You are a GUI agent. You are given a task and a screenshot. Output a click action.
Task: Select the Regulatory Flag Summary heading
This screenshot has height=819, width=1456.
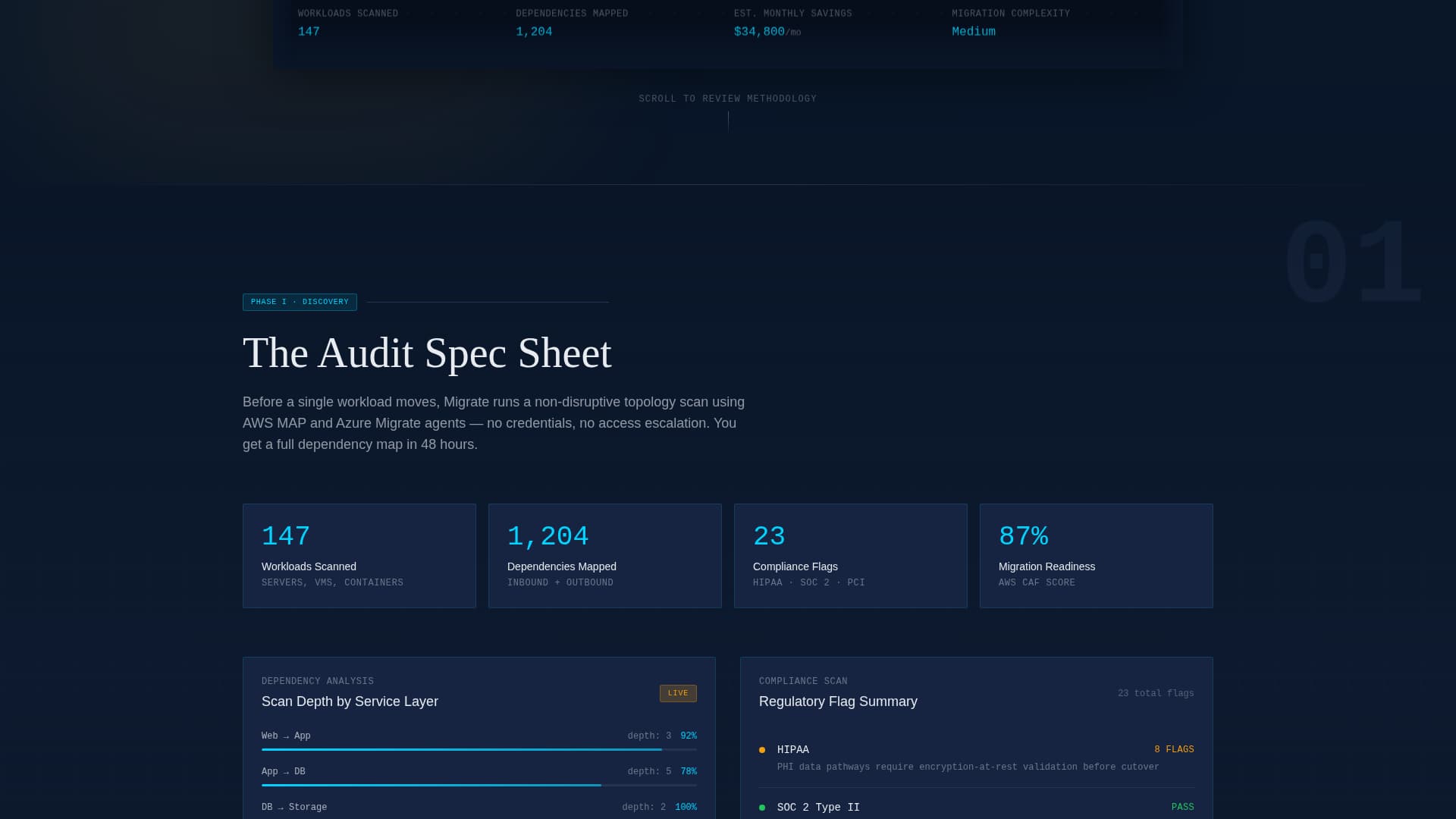pos(838,701)
